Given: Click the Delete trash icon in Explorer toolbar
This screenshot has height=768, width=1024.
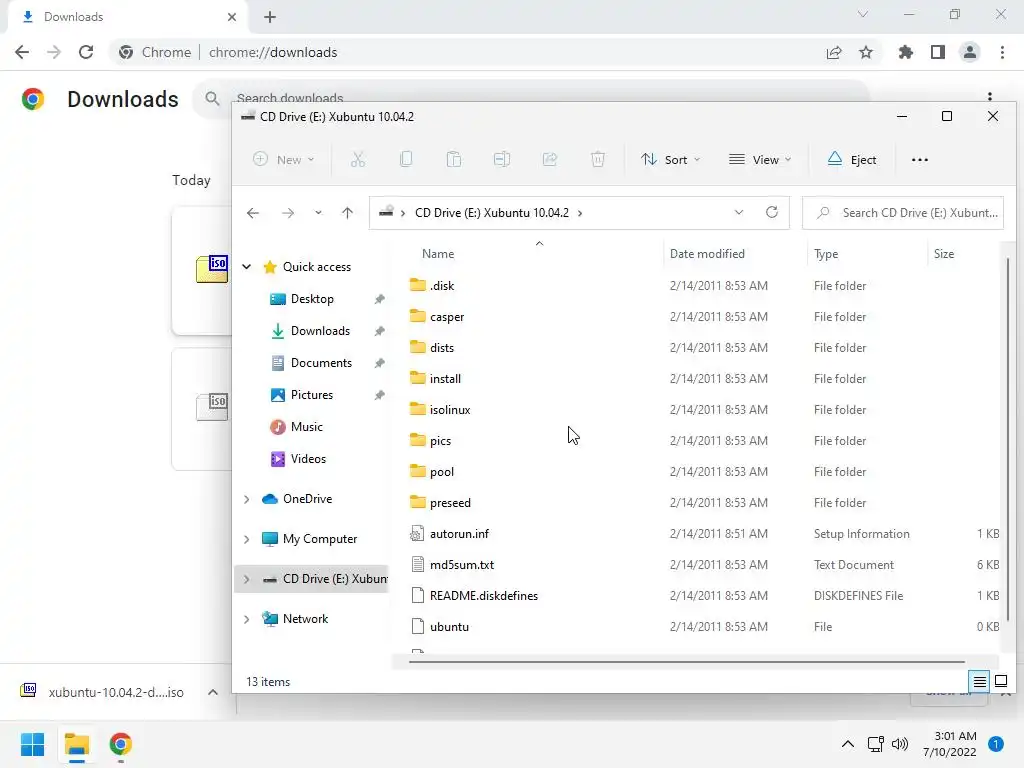Looking at the screenshot, I should [598, 159].
